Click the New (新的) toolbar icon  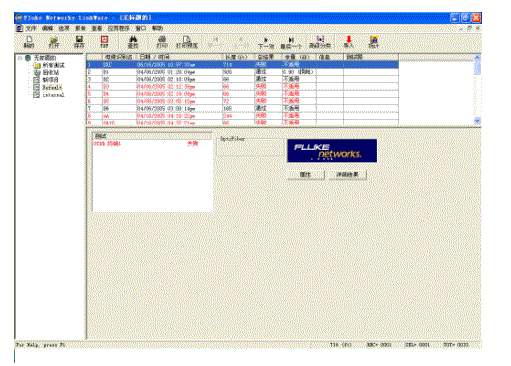tap(29, 42)
